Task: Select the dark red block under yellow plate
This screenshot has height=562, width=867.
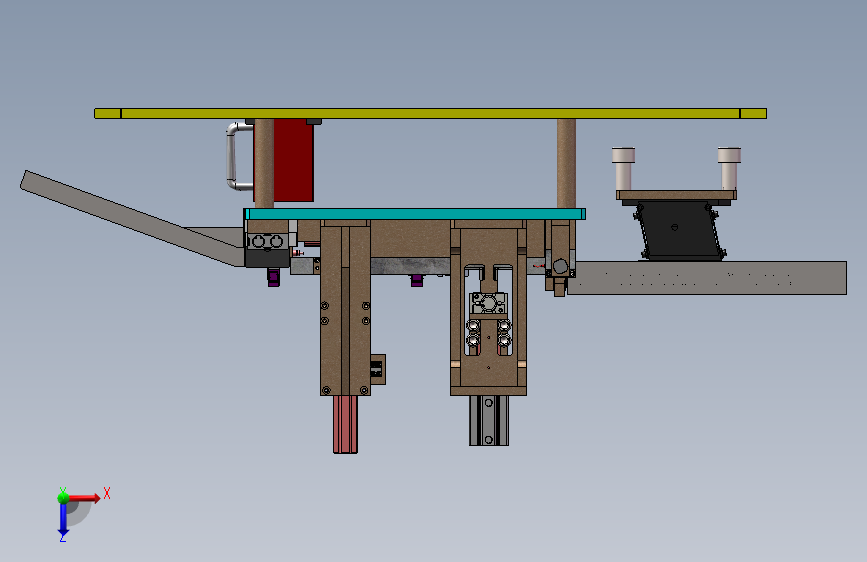Action: 294,160
